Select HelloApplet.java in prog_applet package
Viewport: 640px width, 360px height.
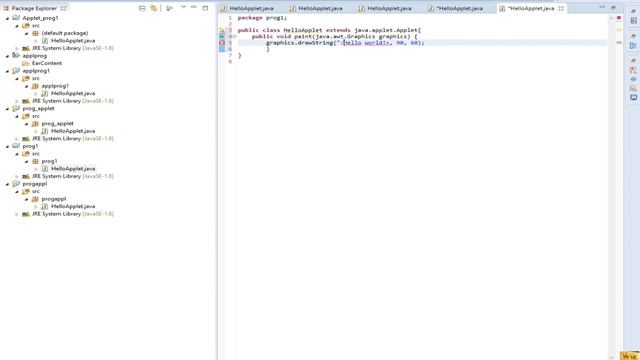[x=73, y=131]
